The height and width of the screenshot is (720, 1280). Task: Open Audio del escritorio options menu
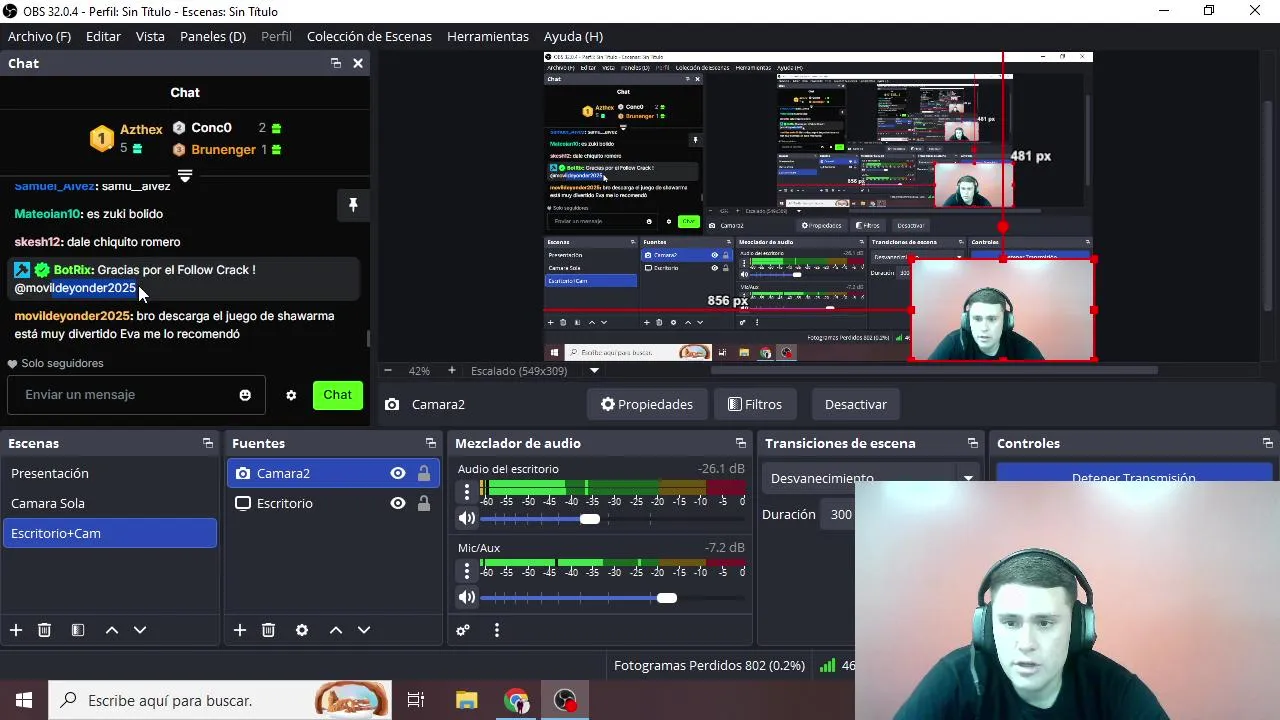(x=466, y=491)
